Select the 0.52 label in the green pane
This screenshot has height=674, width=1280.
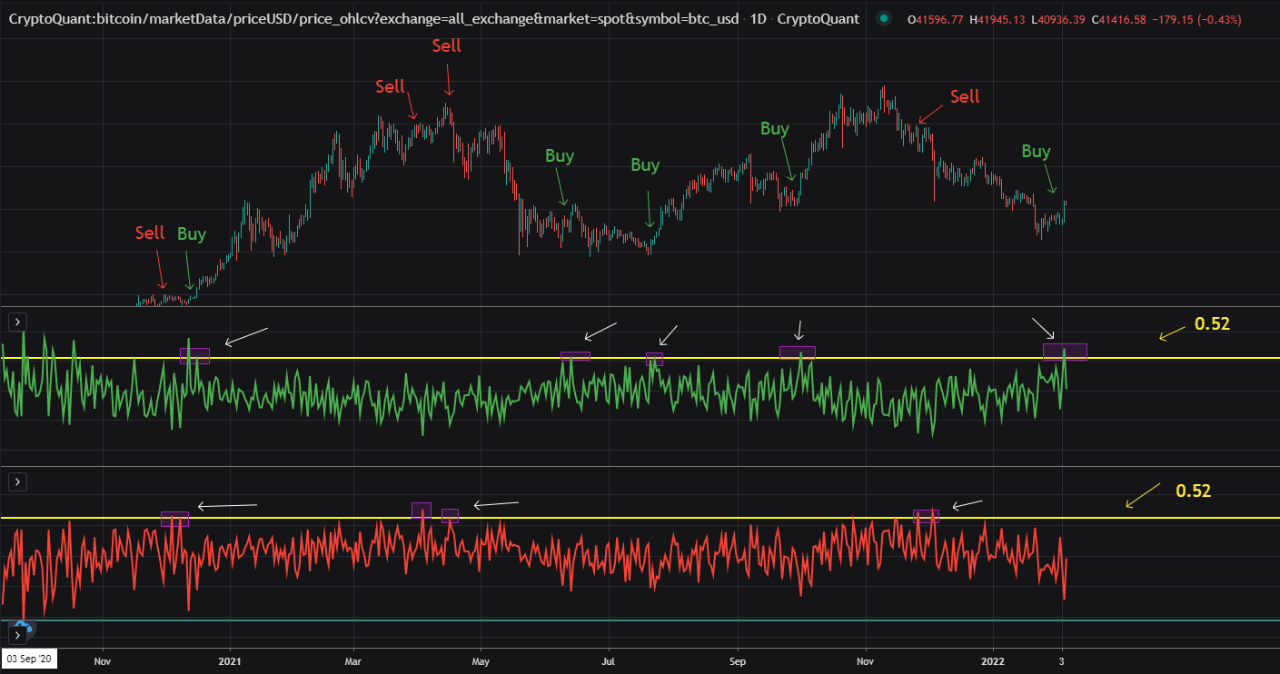(x=1212, y=324)
